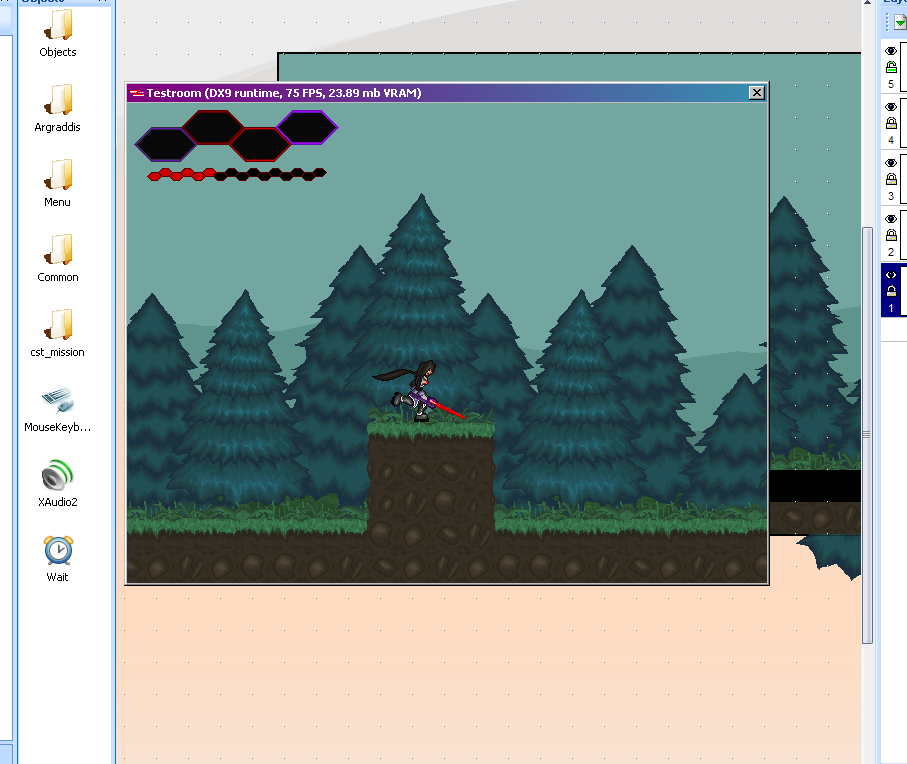Viewport: 907px width, 764px height.
Task: Hide layer 2 using its eye icon
Action: (x=891, y=219)
